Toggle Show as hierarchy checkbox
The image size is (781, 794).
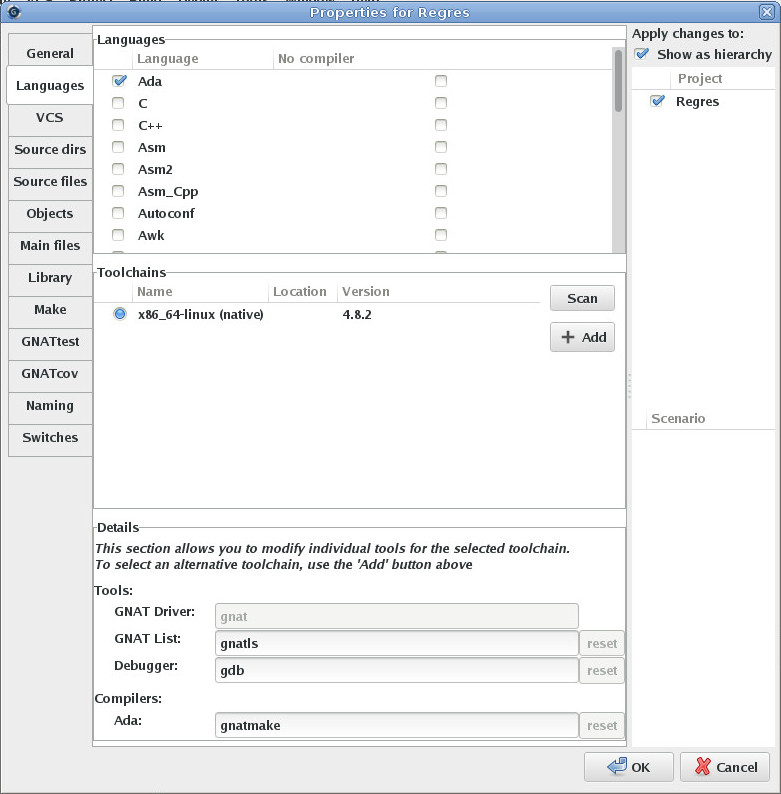click(x=642, y=54)
